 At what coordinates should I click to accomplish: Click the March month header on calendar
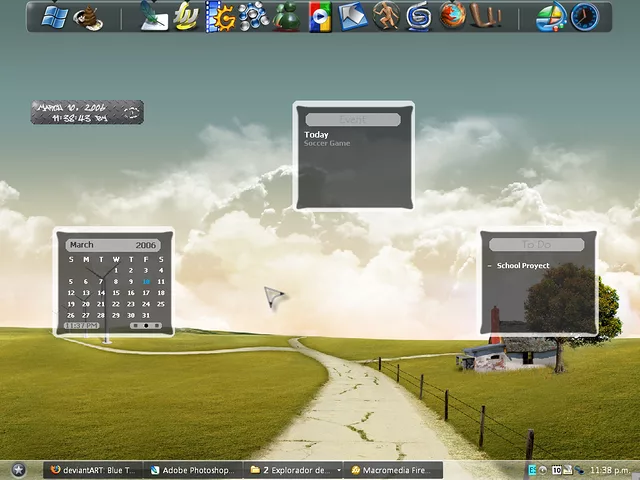pyautogui.click(x=82, y=245)
